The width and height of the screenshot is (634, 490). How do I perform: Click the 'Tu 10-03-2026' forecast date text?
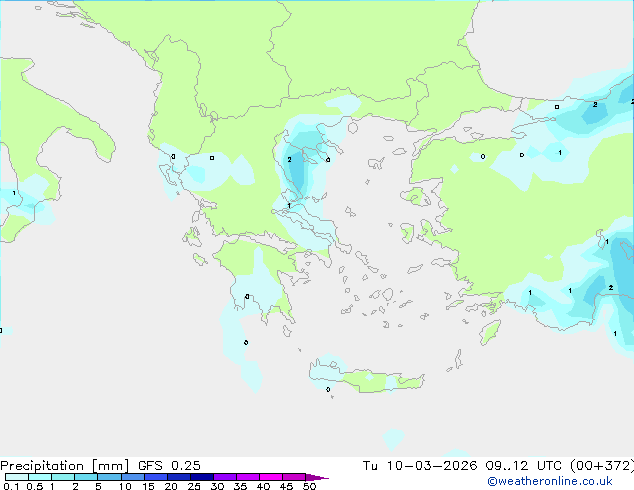coord(420,466)
